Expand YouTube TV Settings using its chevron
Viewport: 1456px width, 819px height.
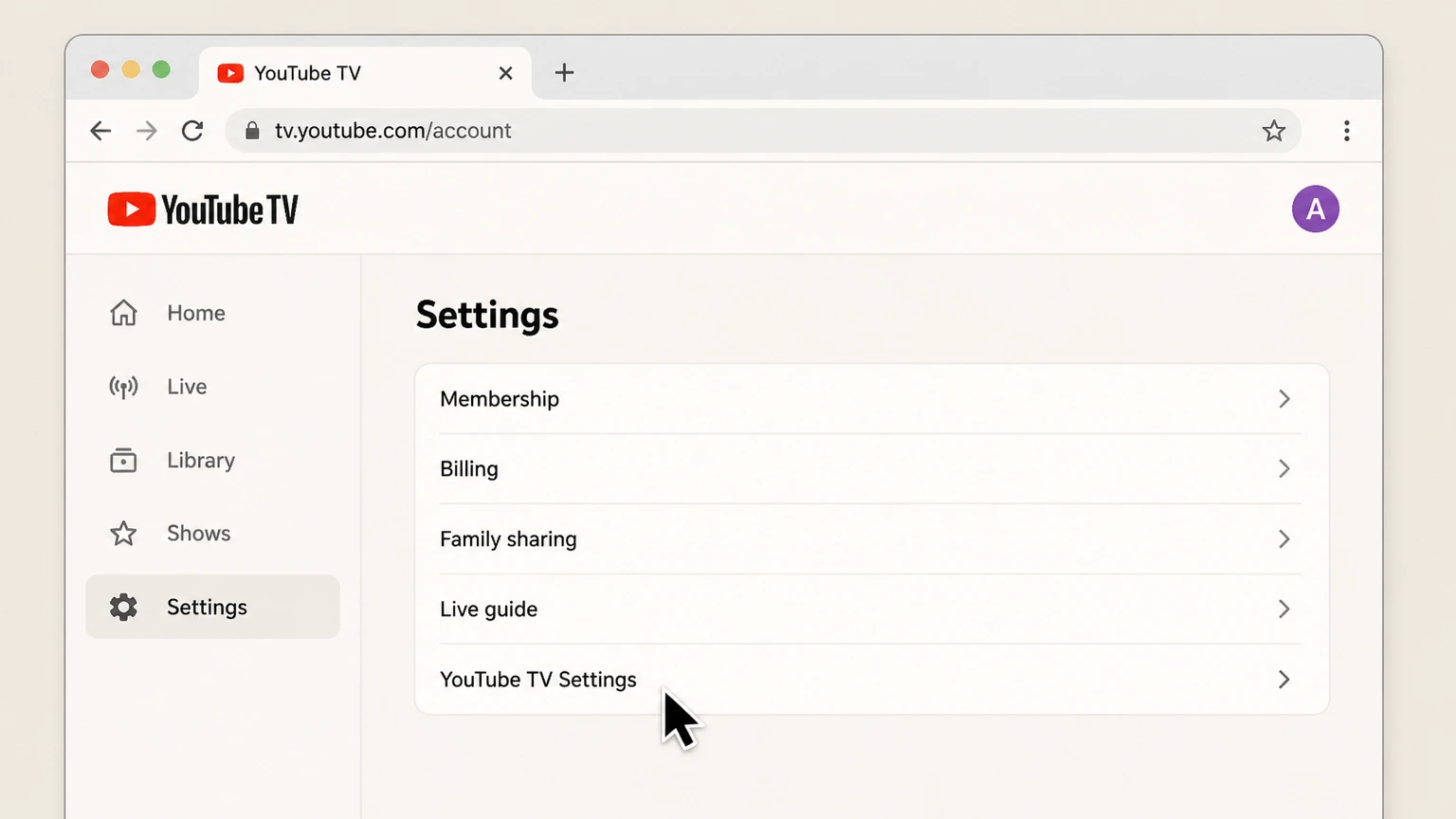[x=1284, y=680]
